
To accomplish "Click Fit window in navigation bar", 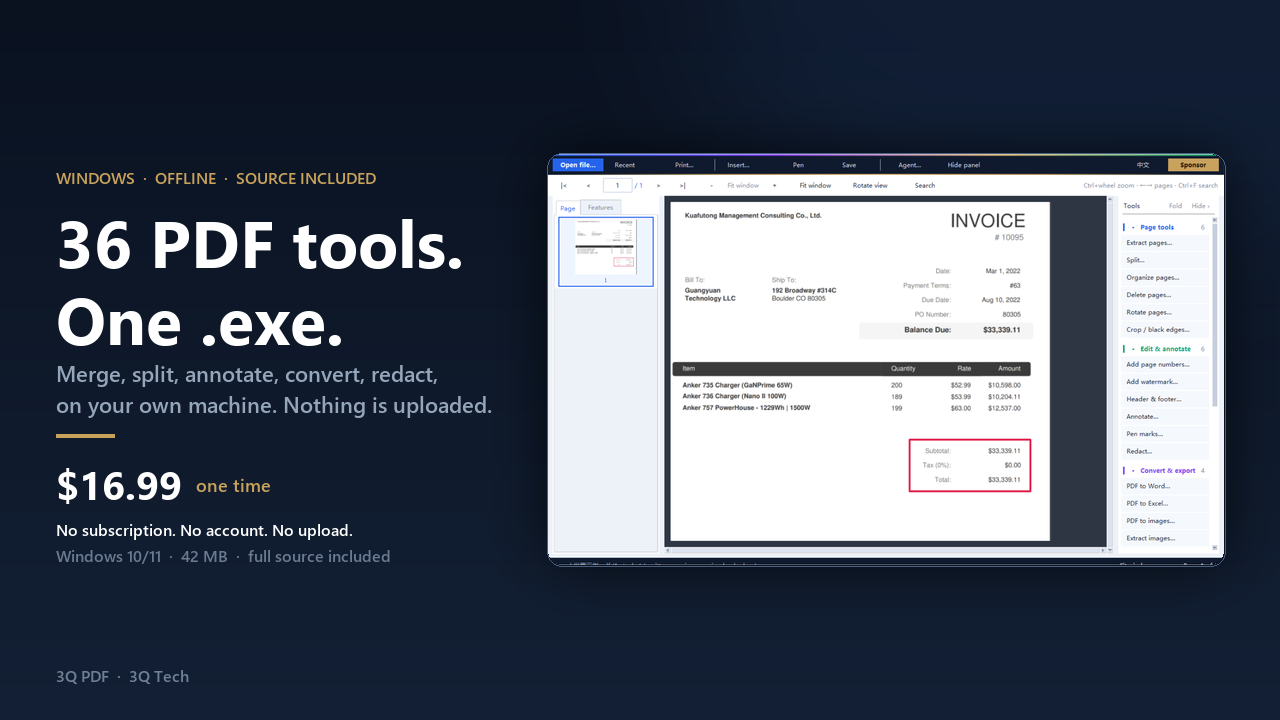I will [815, 185].
